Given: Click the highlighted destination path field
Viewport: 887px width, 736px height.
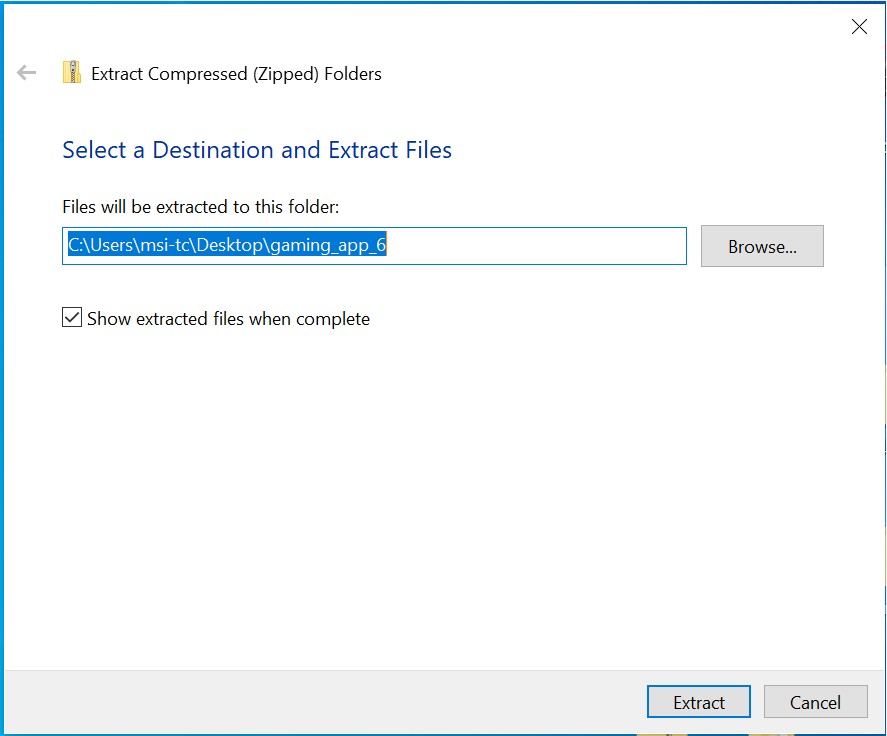Looking at the screenshot, I should pos(374,246).
